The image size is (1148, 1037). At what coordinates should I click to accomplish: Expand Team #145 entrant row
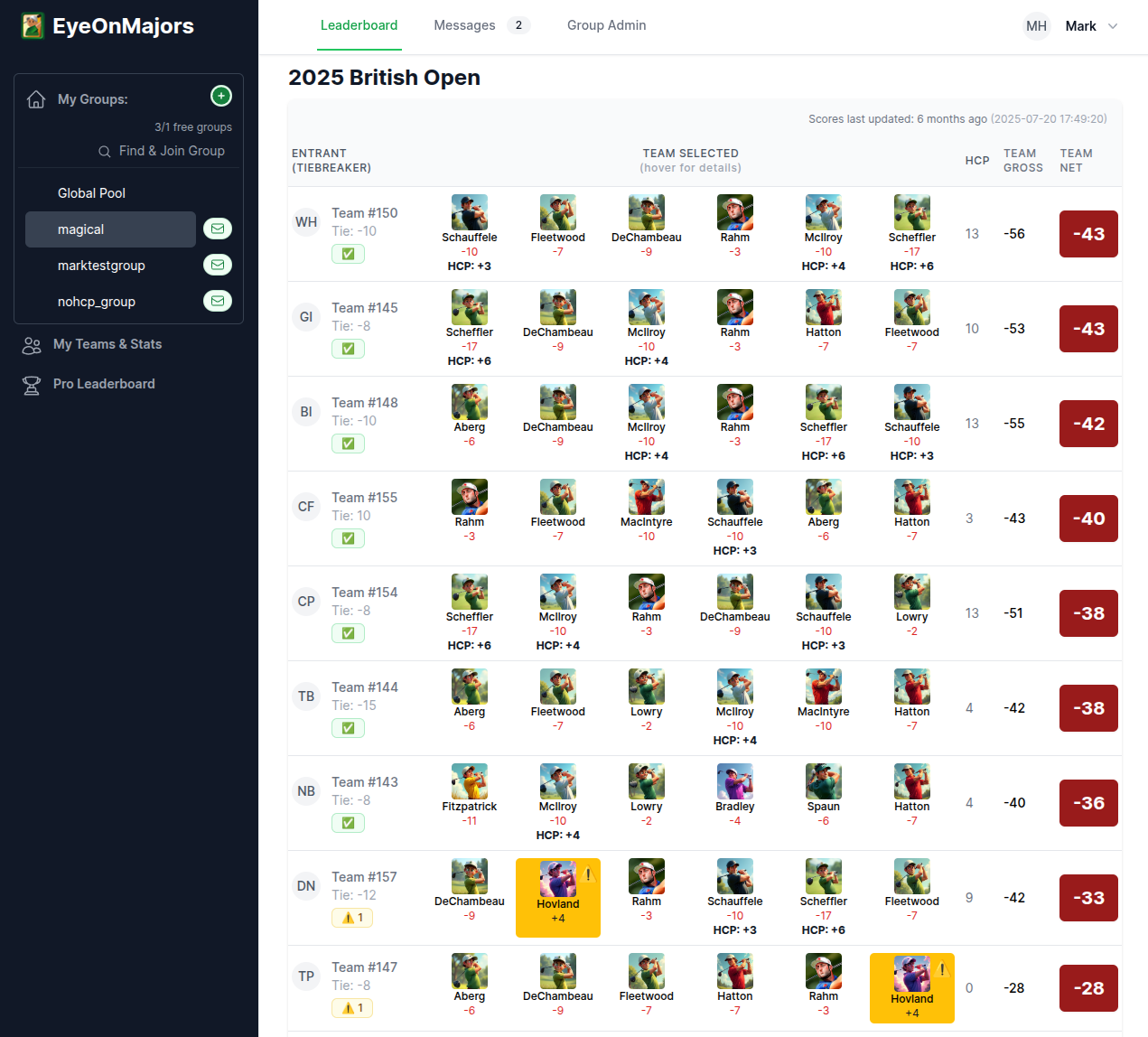(364, 308)
